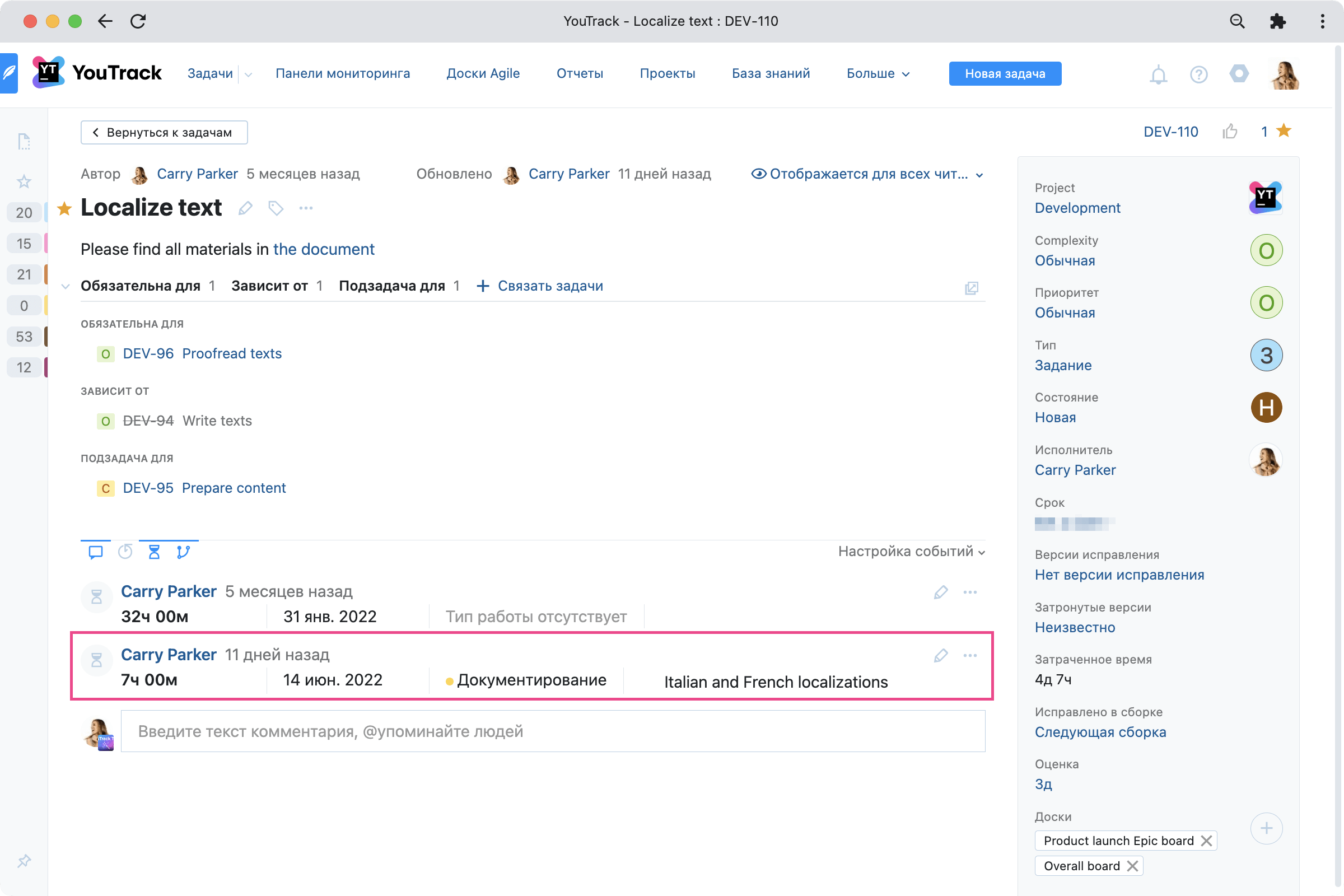This screenshot has width=1344, height=896.
Task: Open the help question mark icon
Action: coord(1198,74)
